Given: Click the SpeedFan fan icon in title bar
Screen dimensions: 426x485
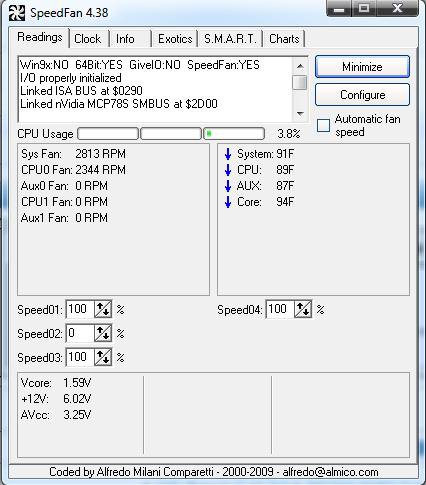Looking at the screenshot, I should (17, 13).
